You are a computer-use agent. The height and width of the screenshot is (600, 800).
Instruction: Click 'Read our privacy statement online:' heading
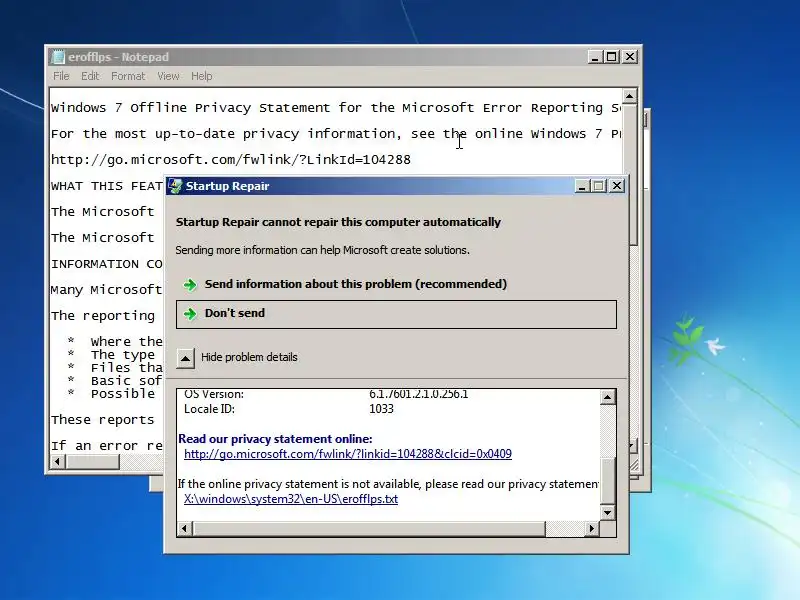276,439
